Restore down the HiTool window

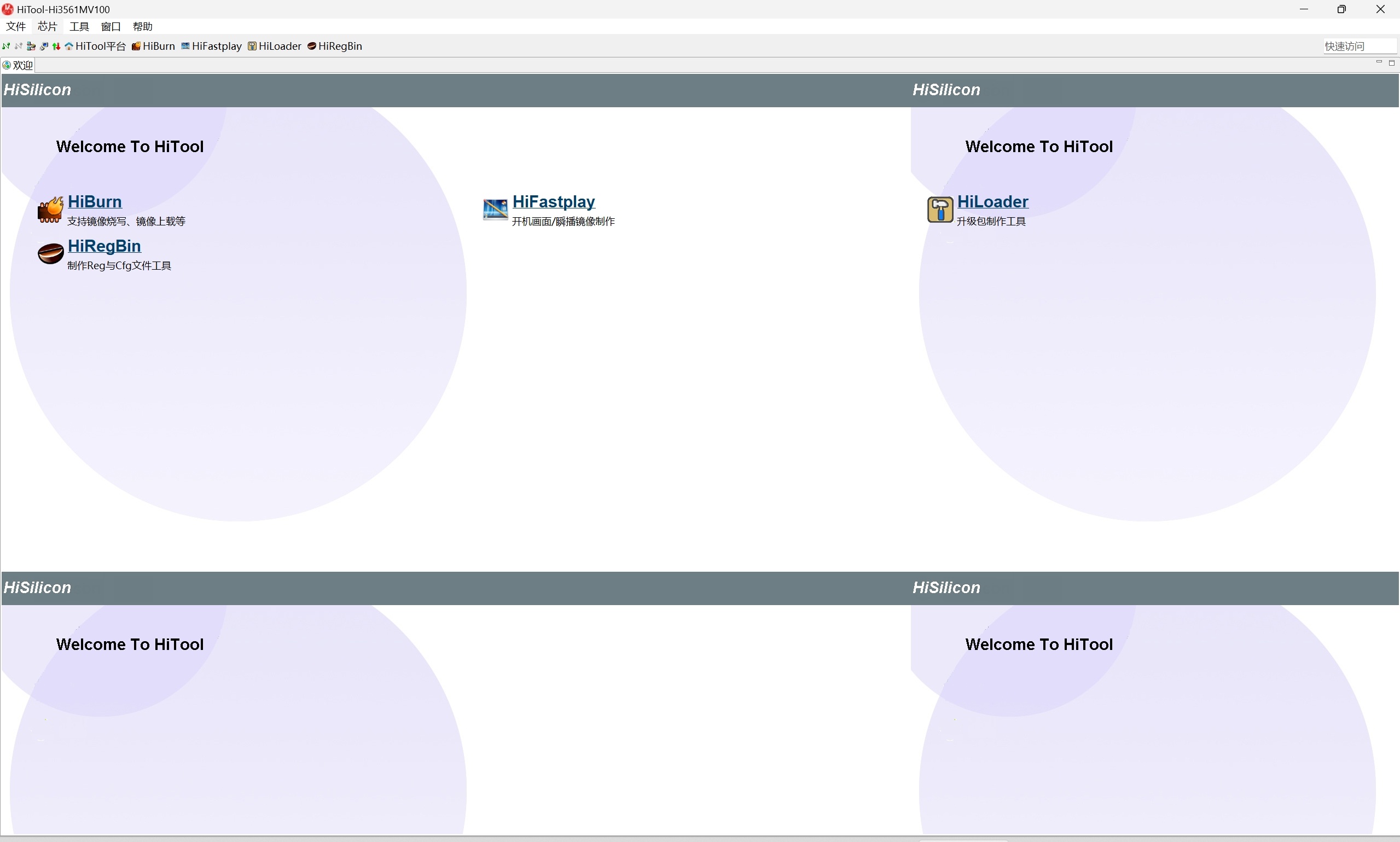[x=1341, y=9]
